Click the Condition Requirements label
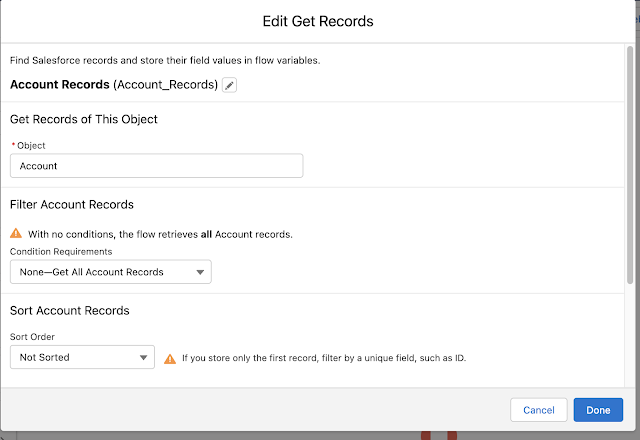 [x=61, y=251]
